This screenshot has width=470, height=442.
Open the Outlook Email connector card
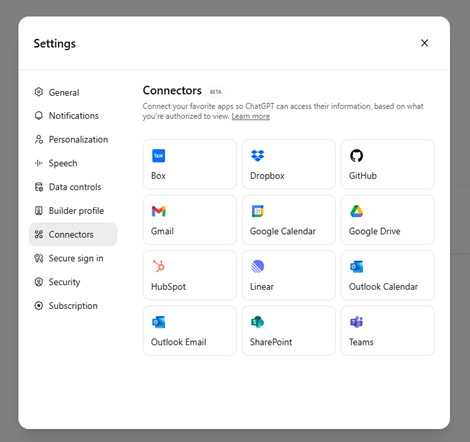click(x=190, y=331)
